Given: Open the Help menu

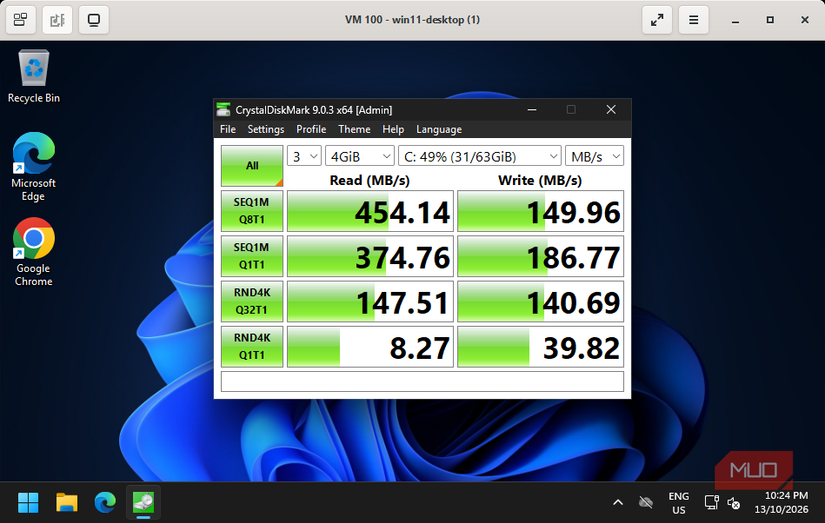Looking at the screenshot, I should [x=393, y=129].
